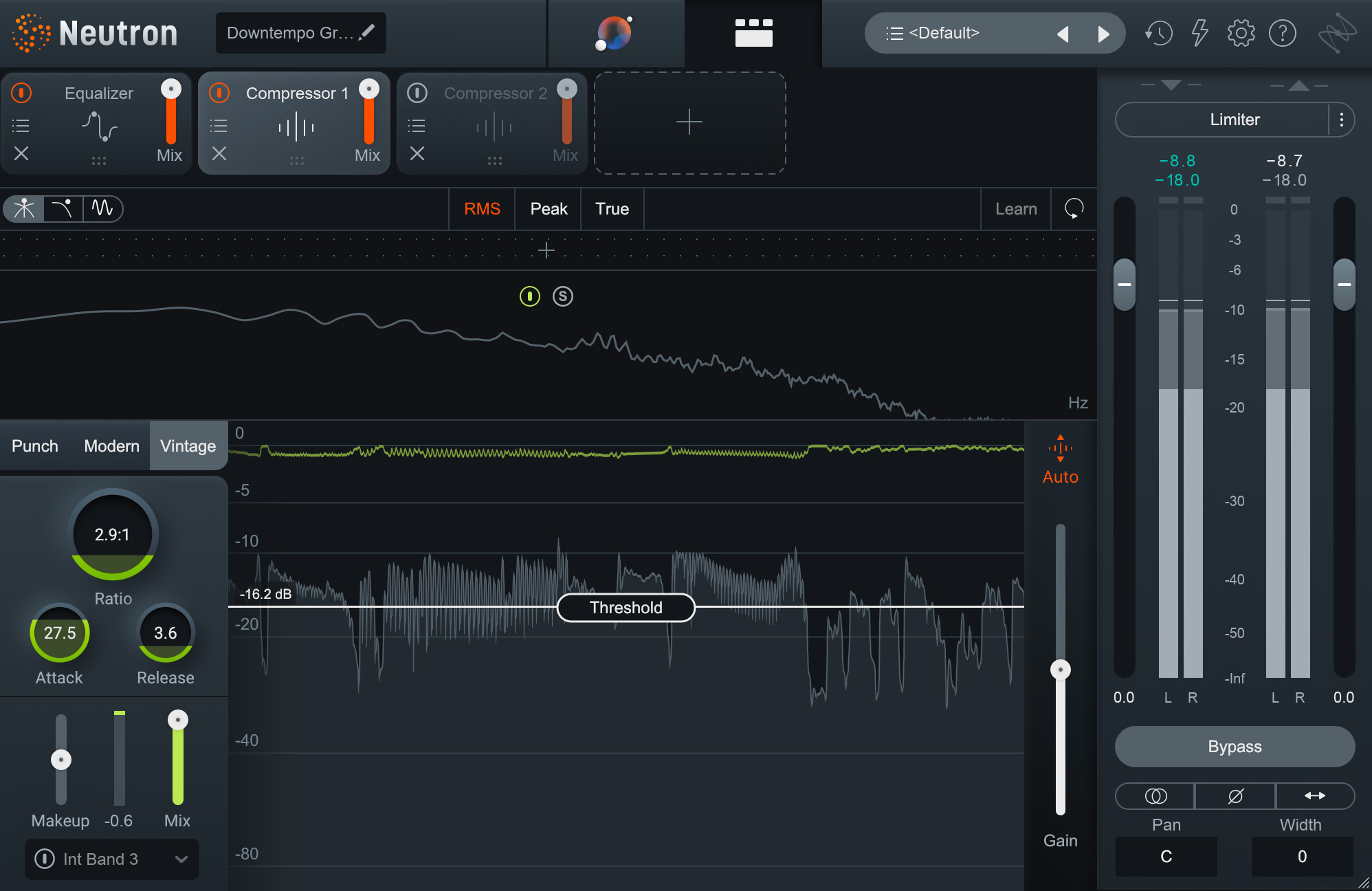This screenshot has width=1372, height=891.
Task: Switch level detection to RMS
Action: (x=482, y=209)
